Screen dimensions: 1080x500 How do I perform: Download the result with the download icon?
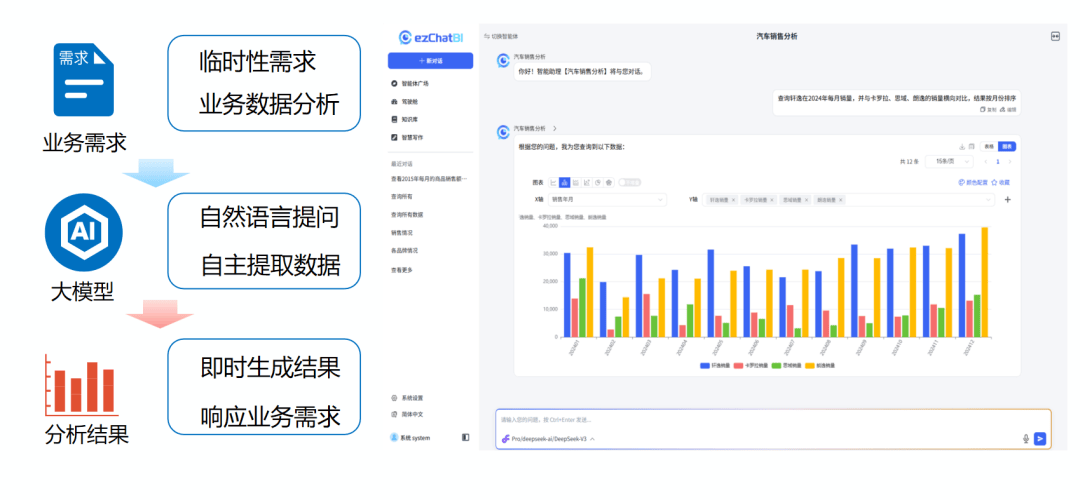tap(961, 146)
